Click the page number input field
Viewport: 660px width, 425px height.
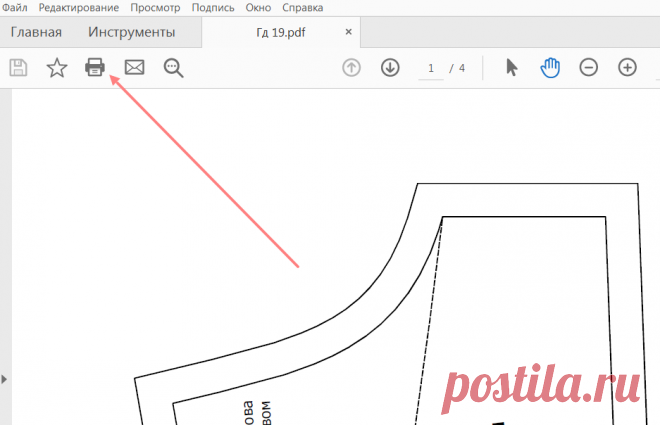(431, 68)
